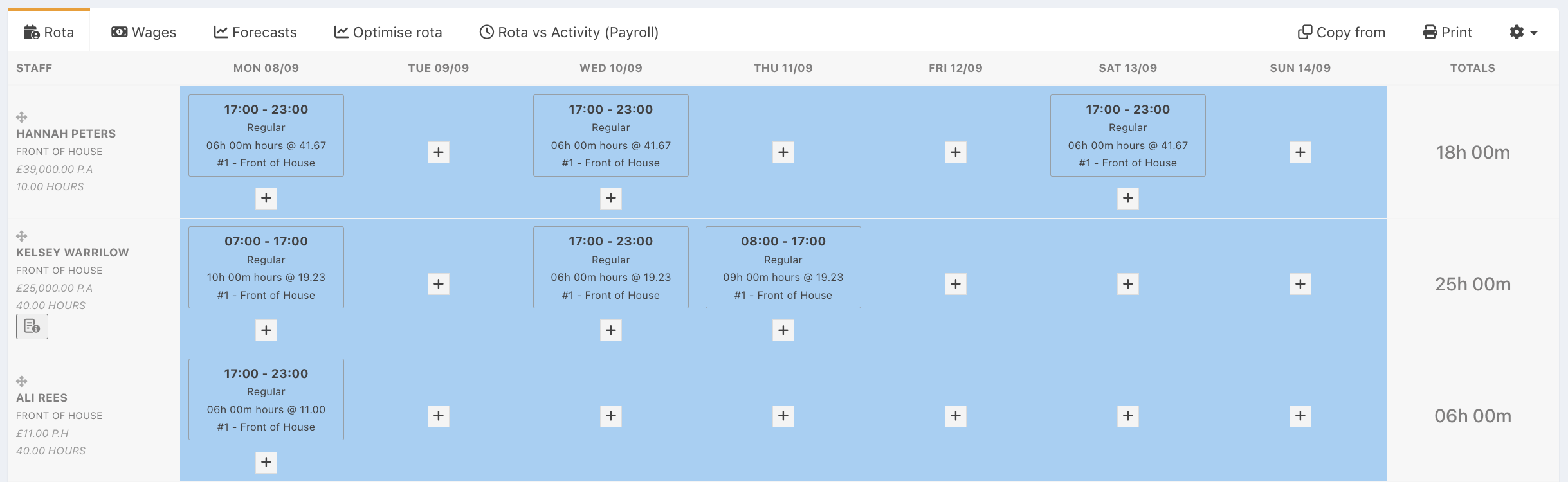Open the settings gear dropdown
Viewport: 1568px width, 482px height.
1523,32
